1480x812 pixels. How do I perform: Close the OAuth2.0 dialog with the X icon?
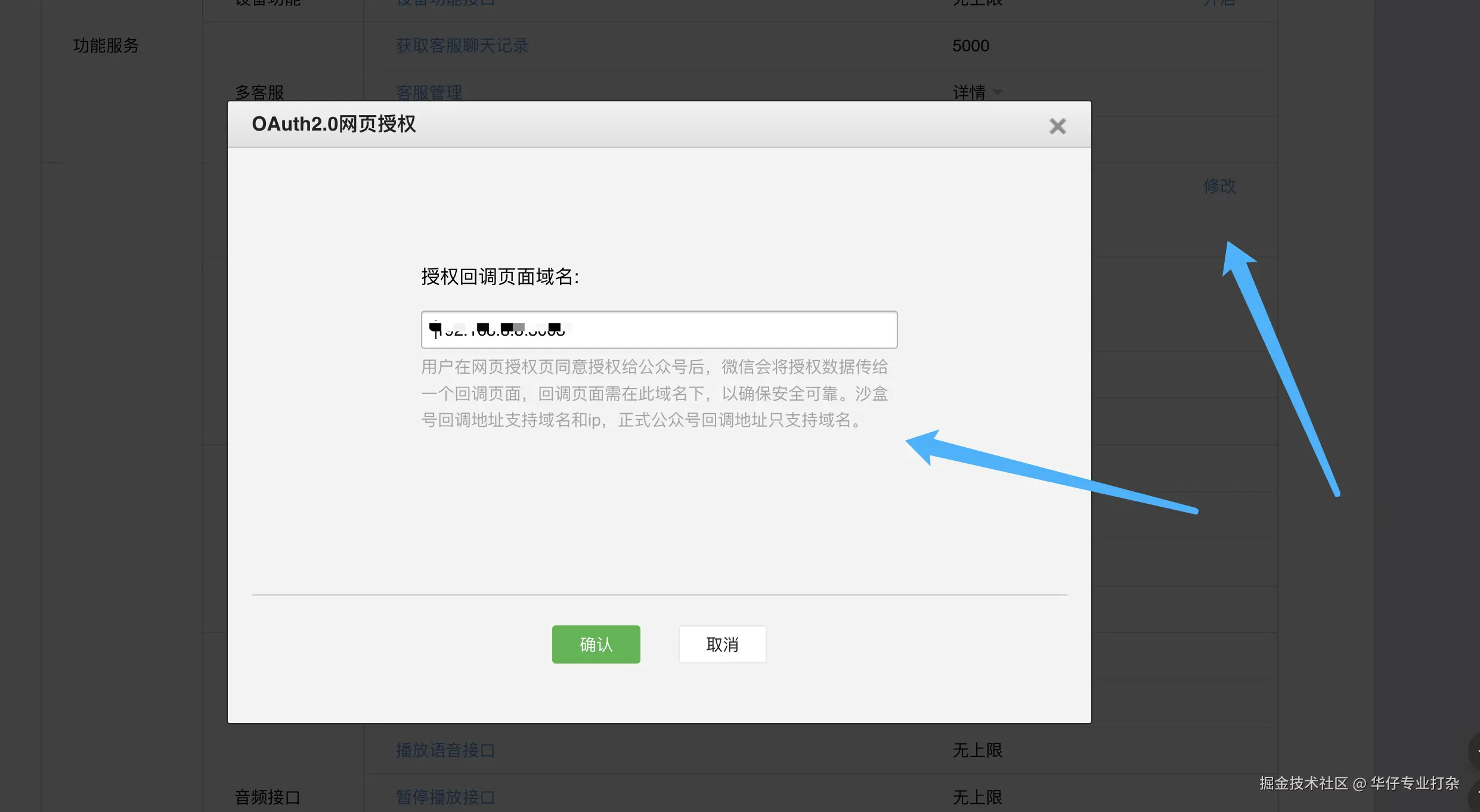(1057, 126)
